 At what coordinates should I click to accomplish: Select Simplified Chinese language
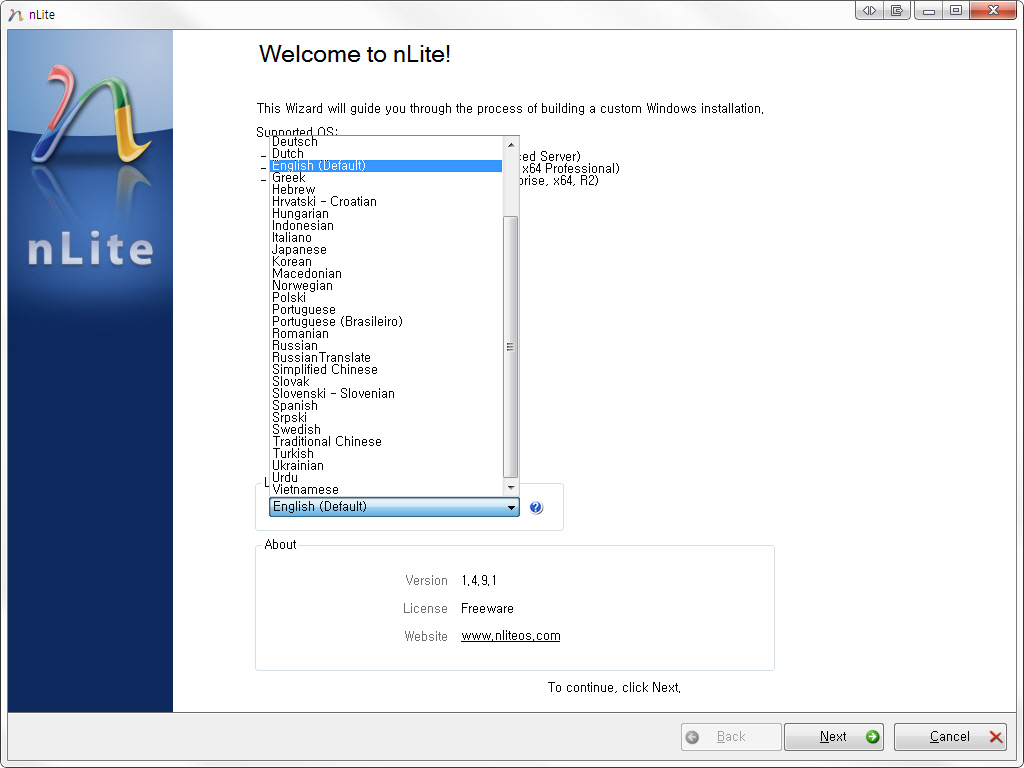point(386,370)
